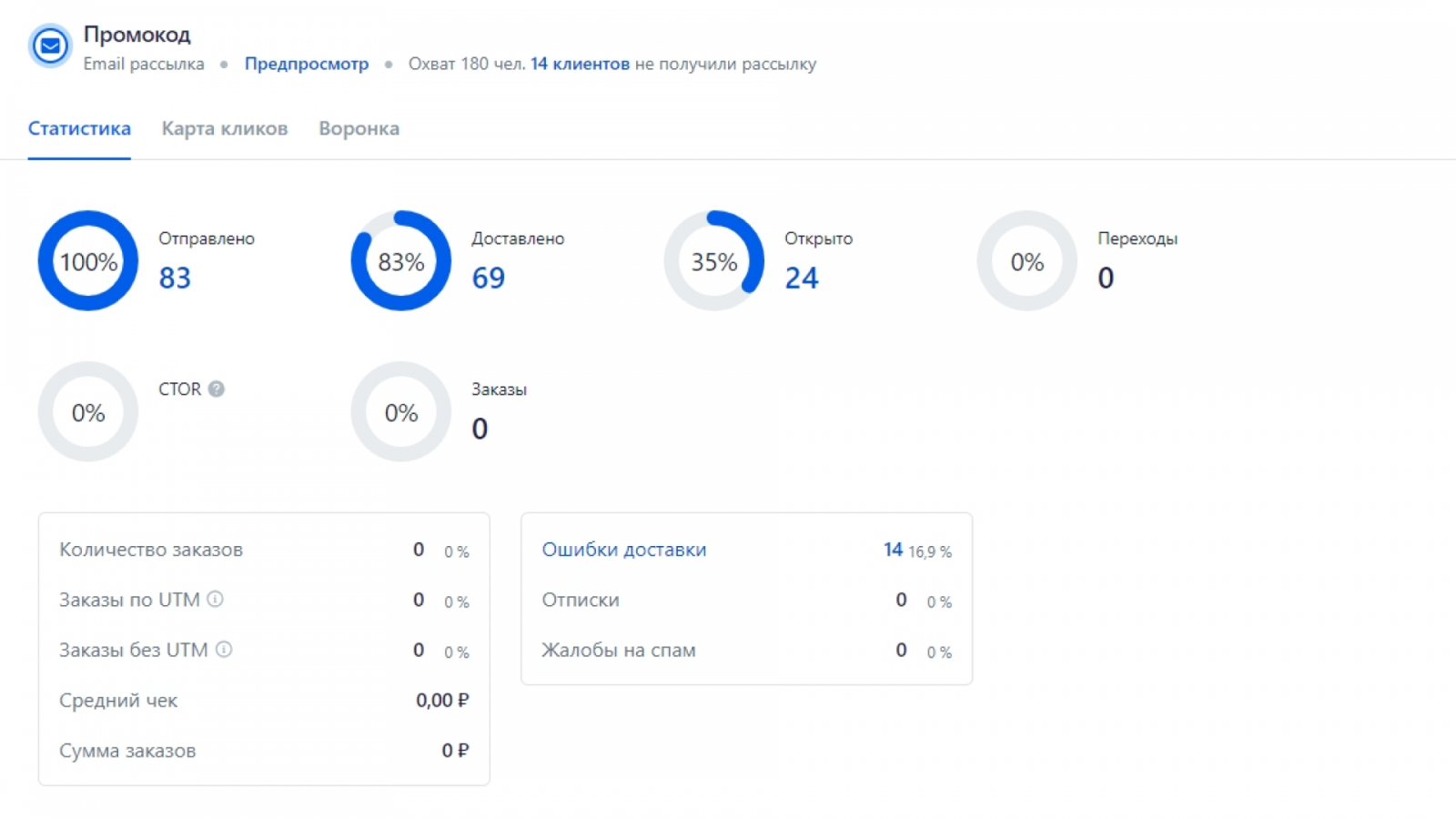The image size is (1456, 819).
Task: Click the Доставлено label
Action: click(x=518, y=238)
